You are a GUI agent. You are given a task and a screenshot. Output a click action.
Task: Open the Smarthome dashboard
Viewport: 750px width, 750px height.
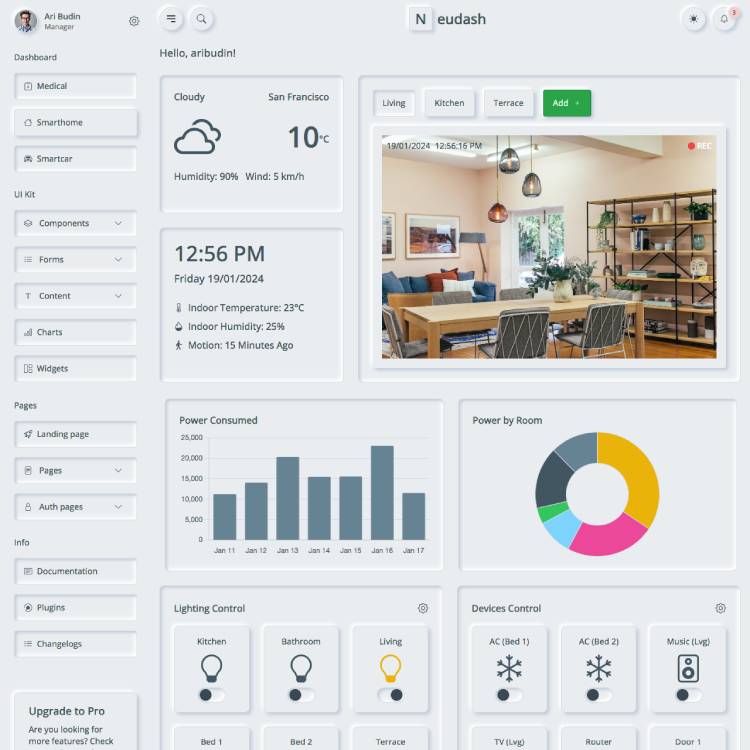tap(76, 122)
